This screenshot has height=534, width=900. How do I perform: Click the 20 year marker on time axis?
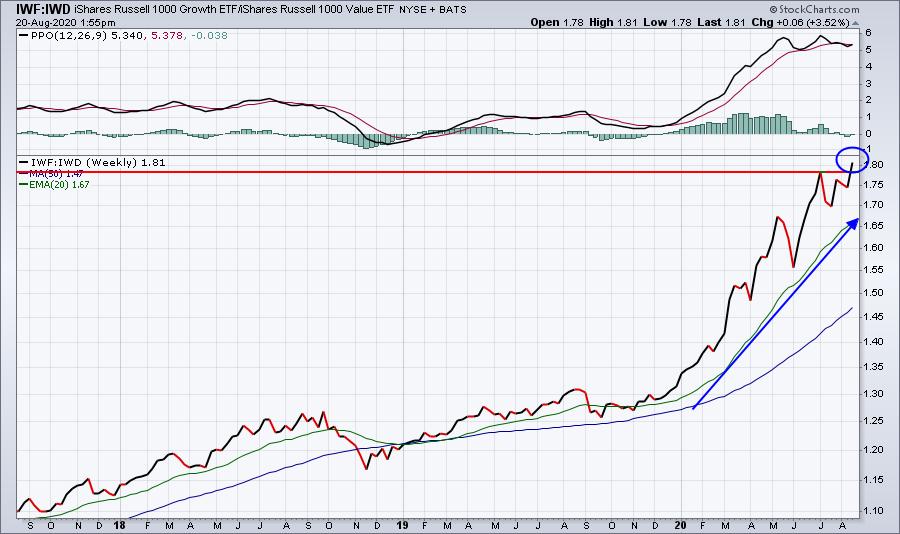click(x=680, y=525)
